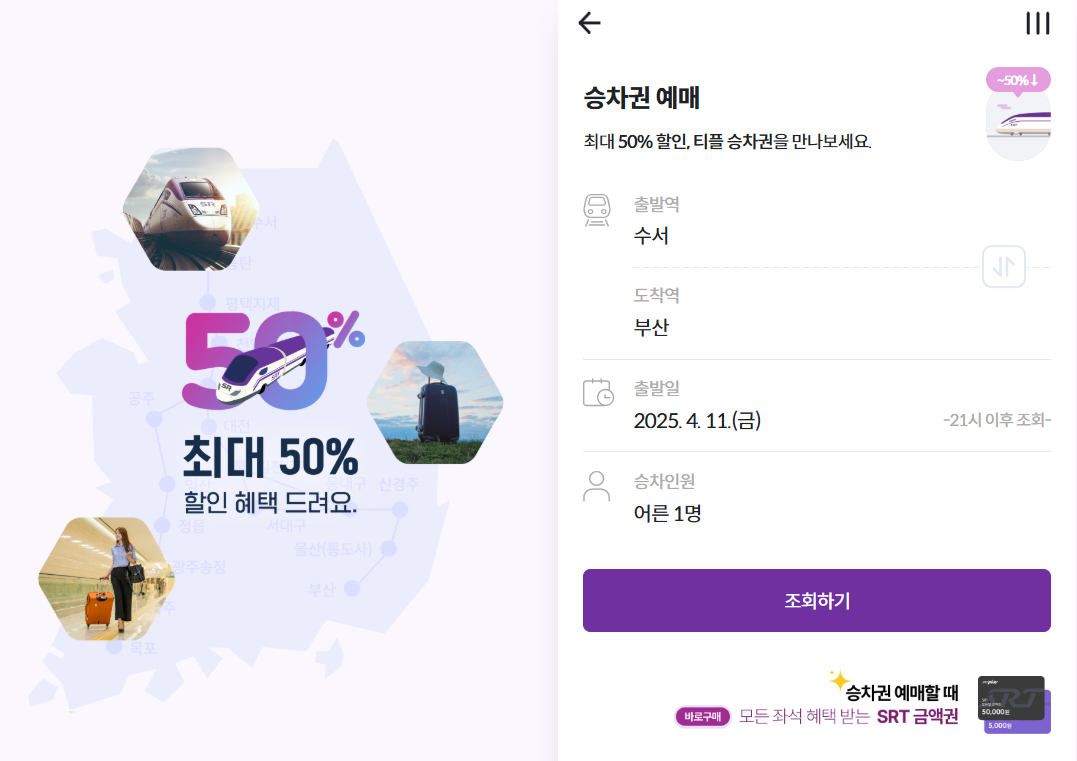Click the calendar icon beside 출발일
Viewport: 1077px width, 761px height.
click(x=597, y=394)
